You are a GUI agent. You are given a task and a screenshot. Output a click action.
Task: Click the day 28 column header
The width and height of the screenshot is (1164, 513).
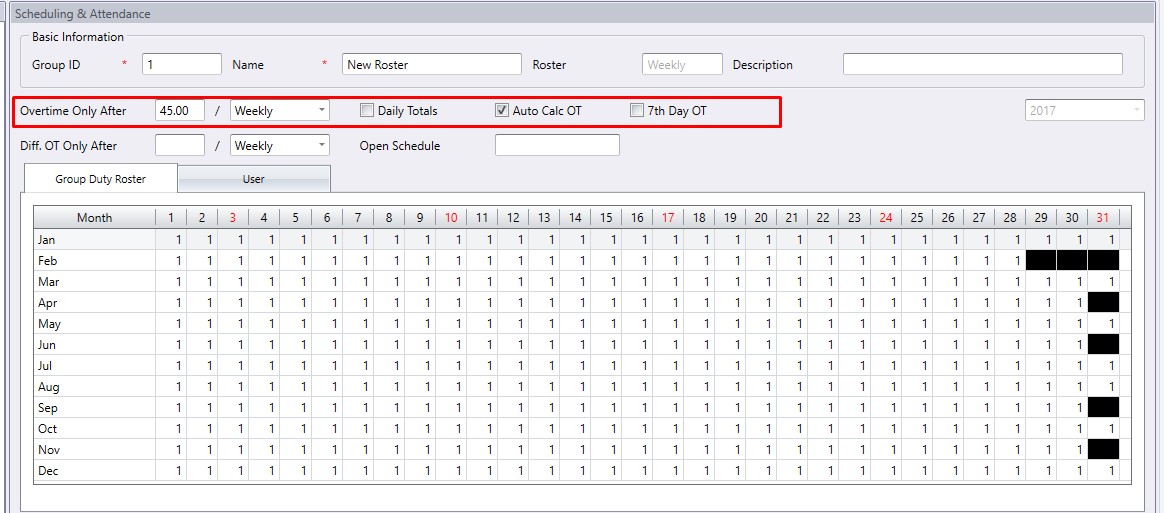[x=1010, y=218]
